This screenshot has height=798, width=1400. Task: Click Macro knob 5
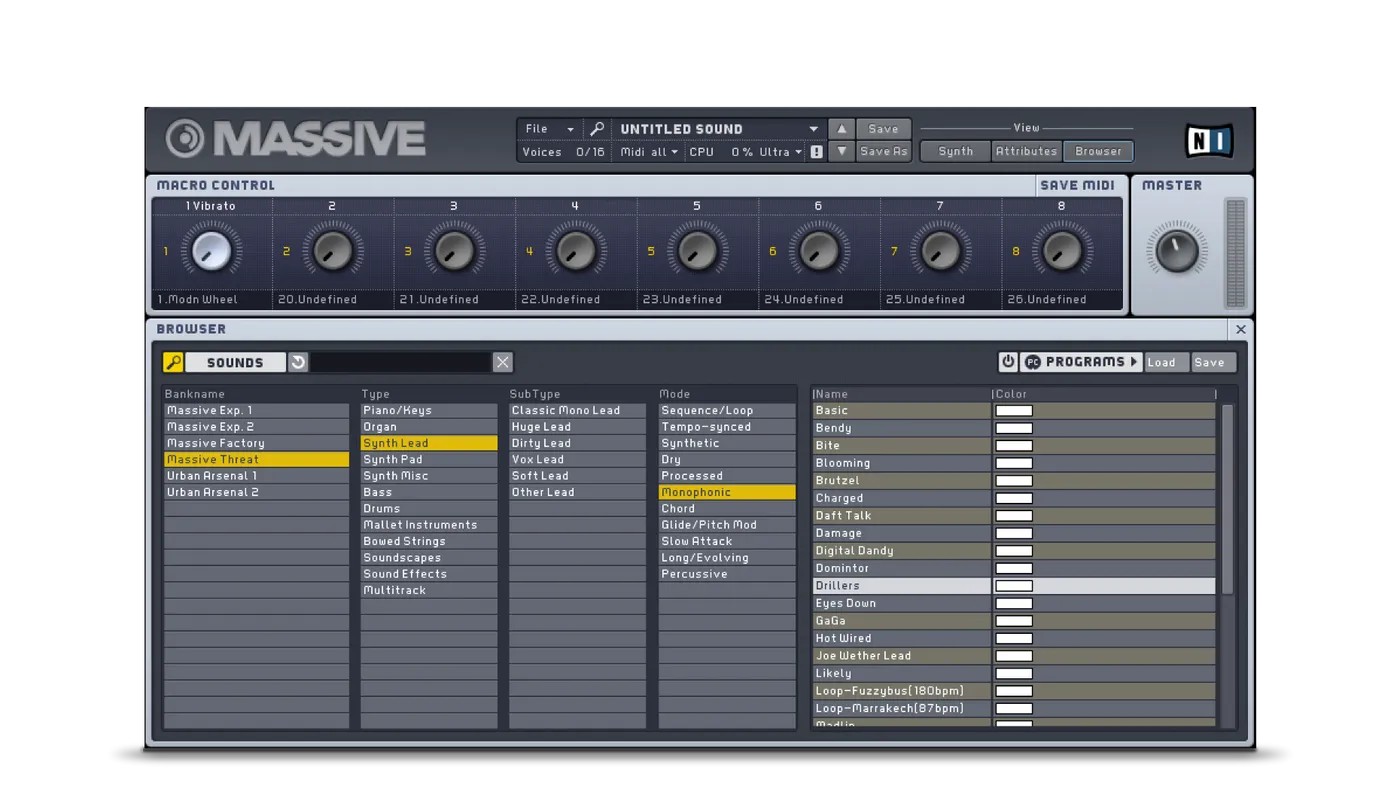click(x=697, y=252)
